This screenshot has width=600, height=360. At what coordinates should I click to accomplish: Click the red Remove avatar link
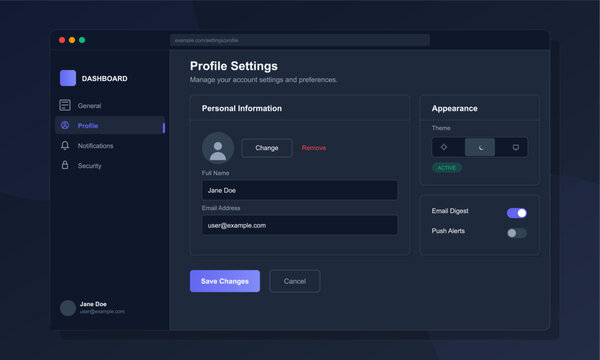click(x=314, y=148)
